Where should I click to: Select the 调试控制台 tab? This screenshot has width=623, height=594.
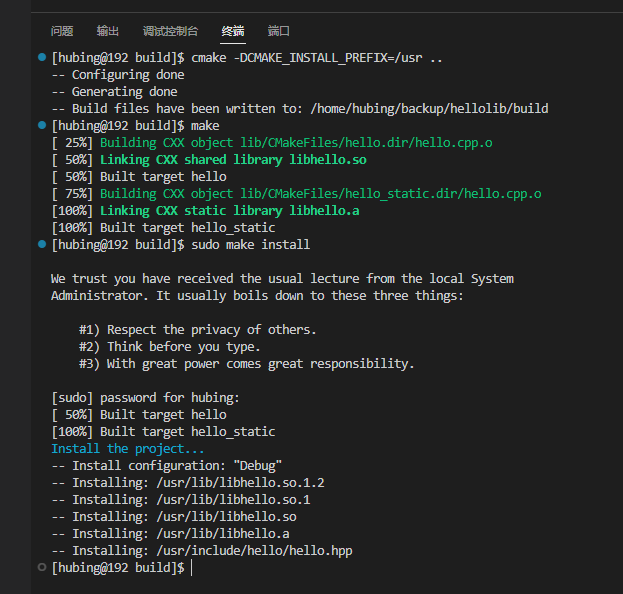pos(170,31)
